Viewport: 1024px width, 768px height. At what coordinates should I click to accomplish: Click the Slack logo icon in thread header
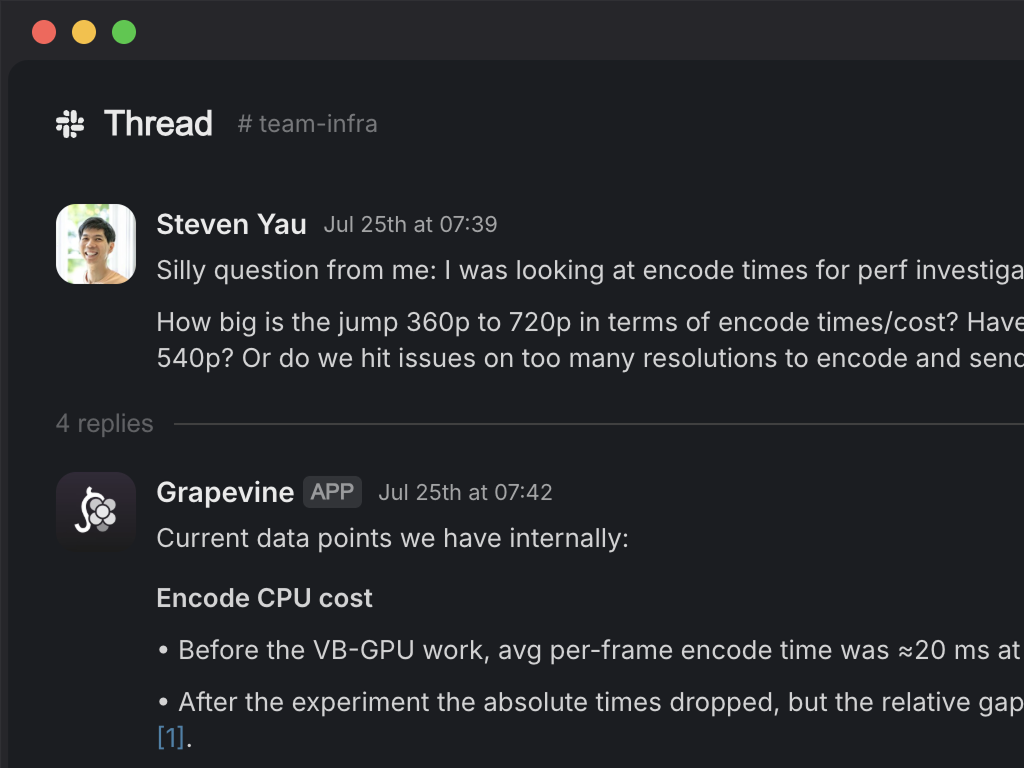[x=70, y=124]
